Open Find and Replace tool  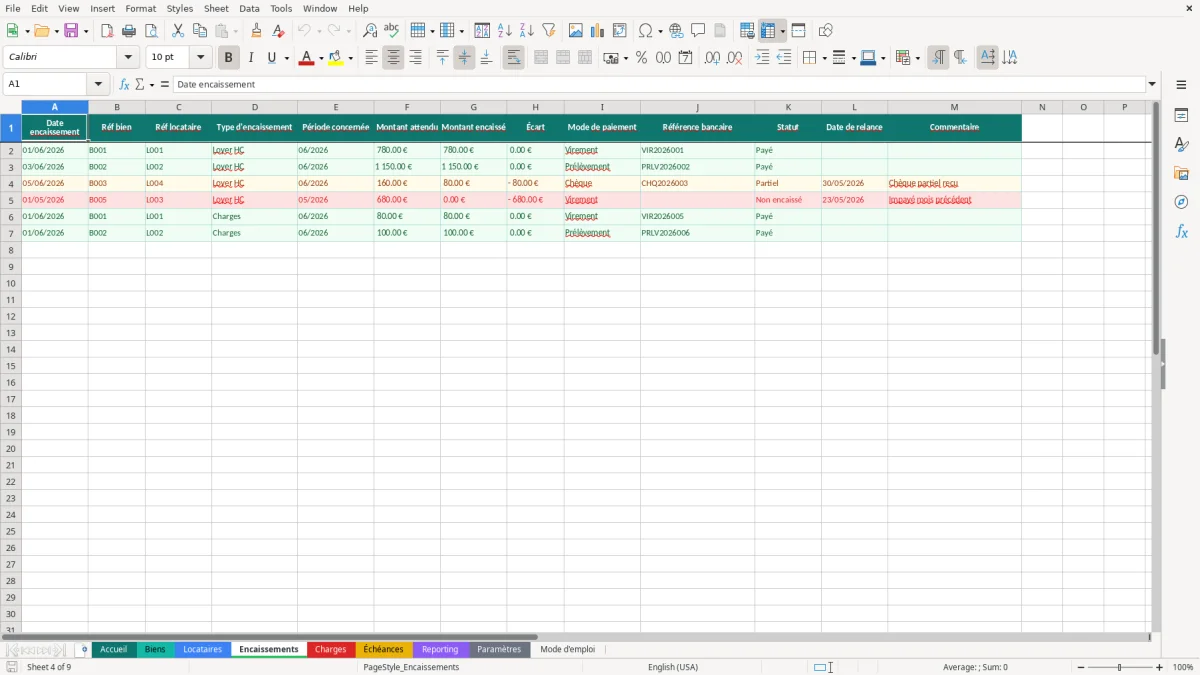coord(370,31)
